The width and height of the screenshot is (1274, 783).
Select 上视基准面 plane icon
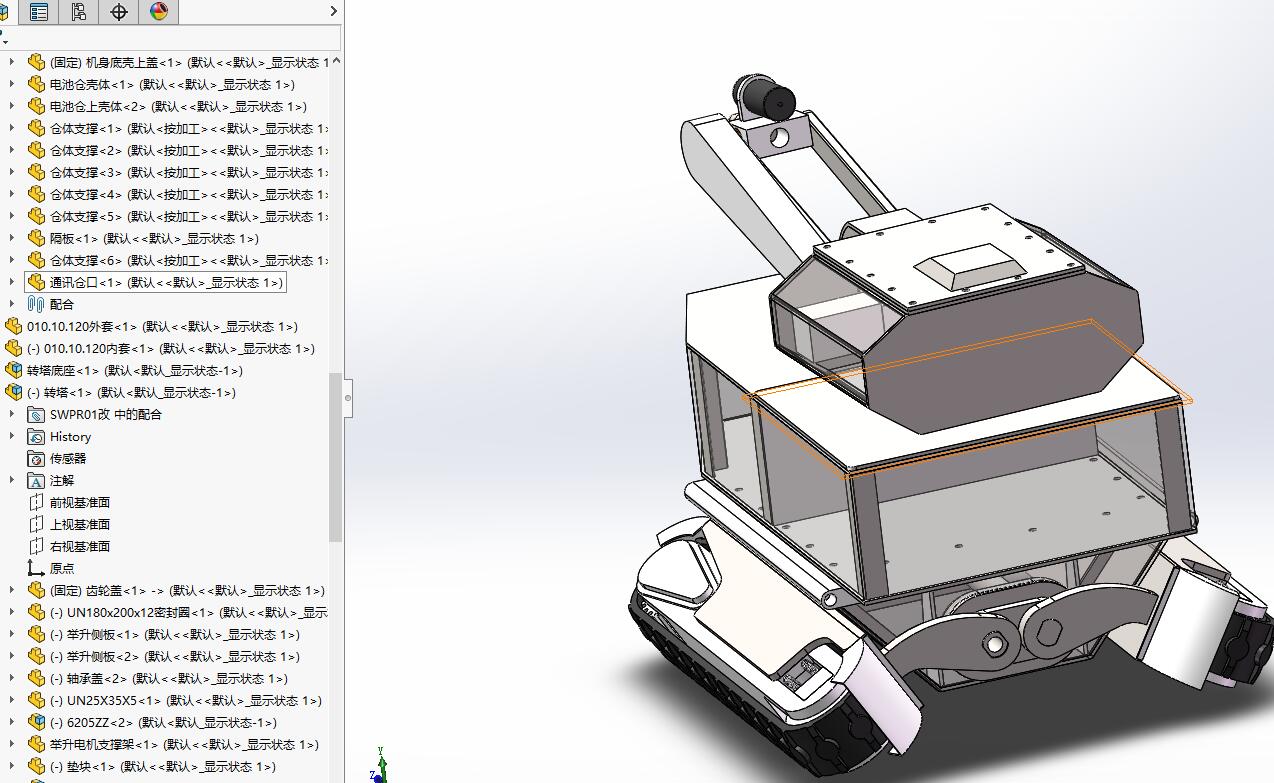[x=36, y=524]
